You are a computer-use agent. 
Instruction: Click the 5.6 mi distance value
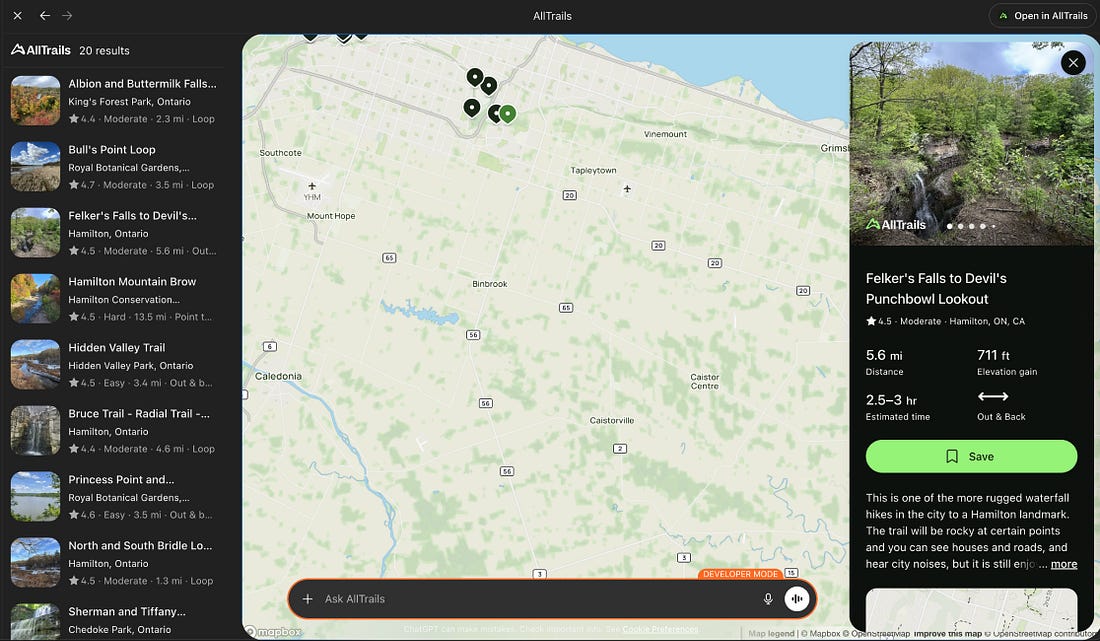tap(884, 355)
